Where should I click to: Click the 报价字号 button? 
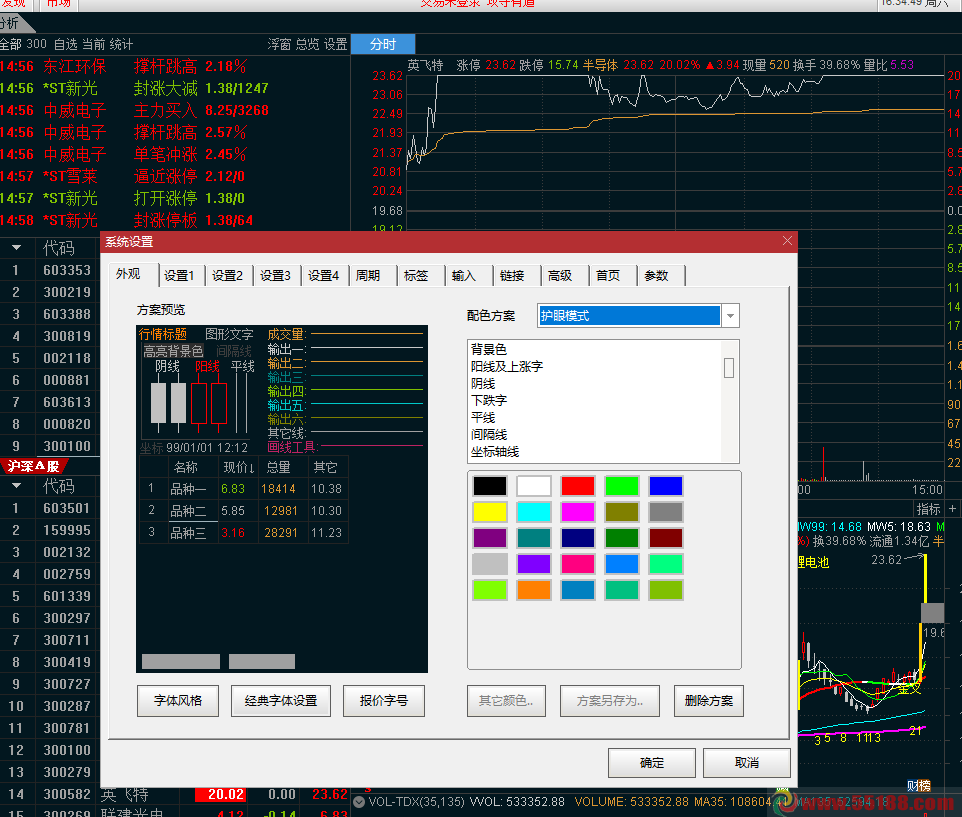tap(384, 701)
